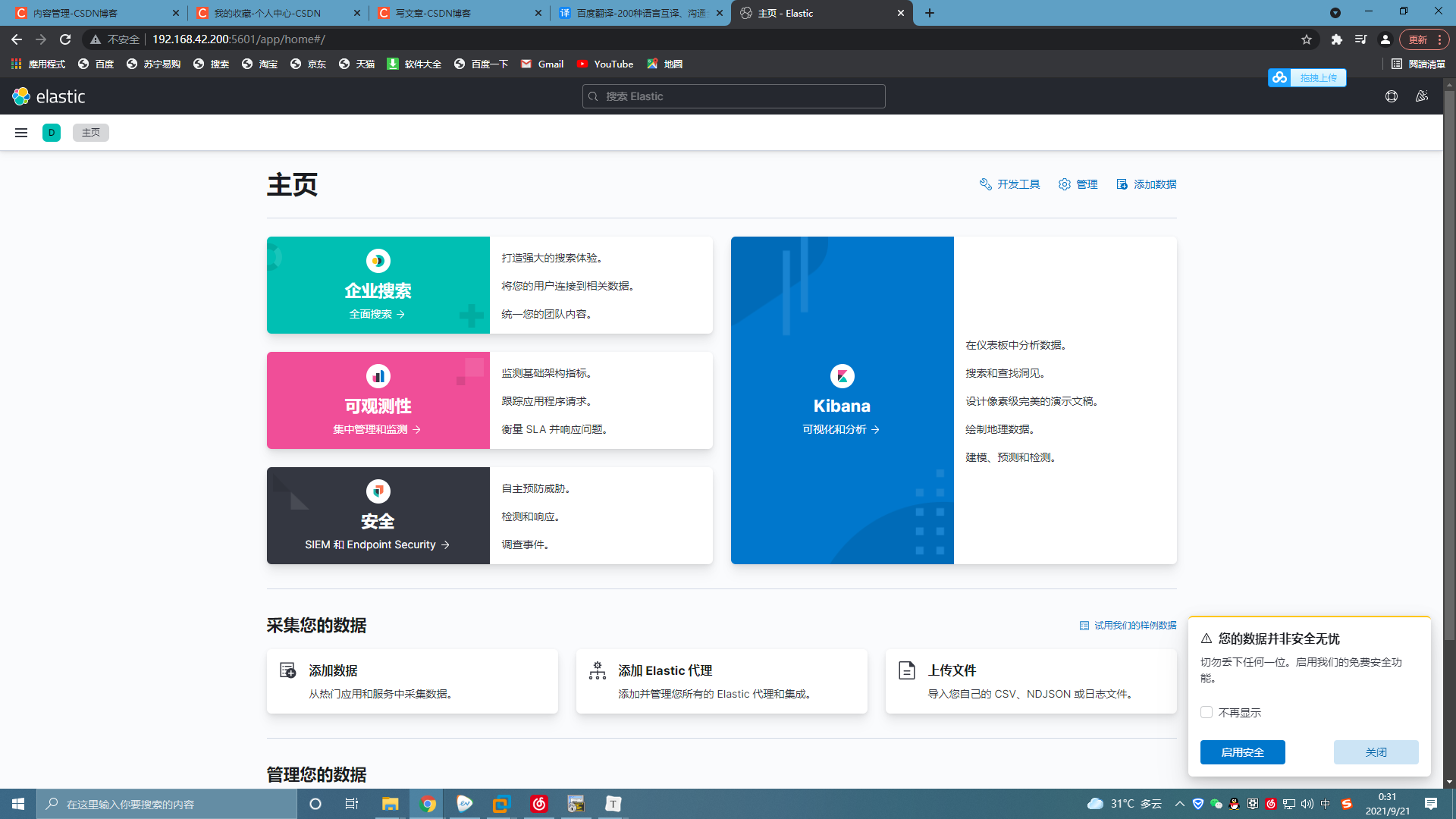Click the Enterprise Search circular icon
Screen dimensions: 1456x819
coord(378,261)
